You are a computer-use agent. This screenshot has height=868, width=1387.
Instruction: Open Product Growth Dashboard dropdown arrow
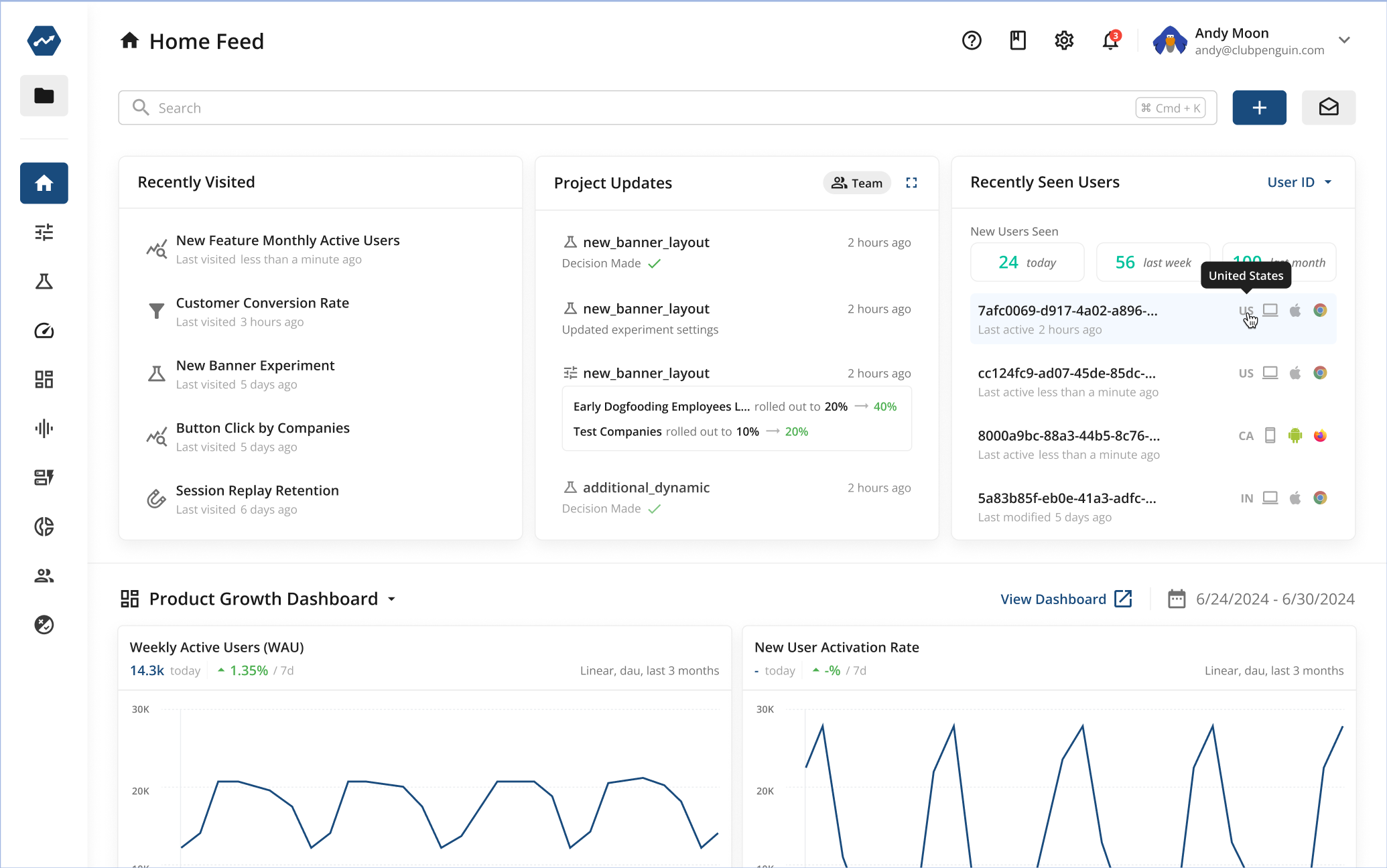point(391,599)
